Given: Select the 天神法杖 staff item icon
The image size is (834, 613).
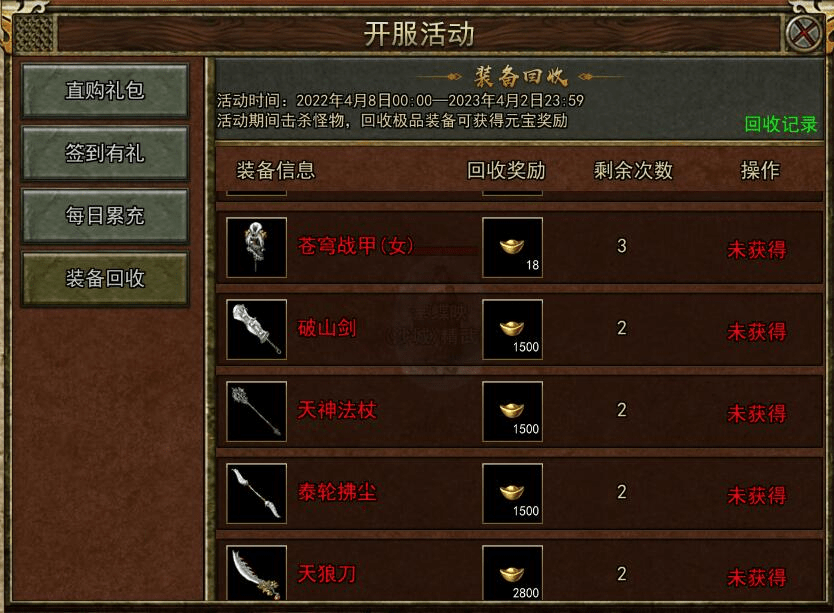Looking at the screenshot, I should point(256,411).
